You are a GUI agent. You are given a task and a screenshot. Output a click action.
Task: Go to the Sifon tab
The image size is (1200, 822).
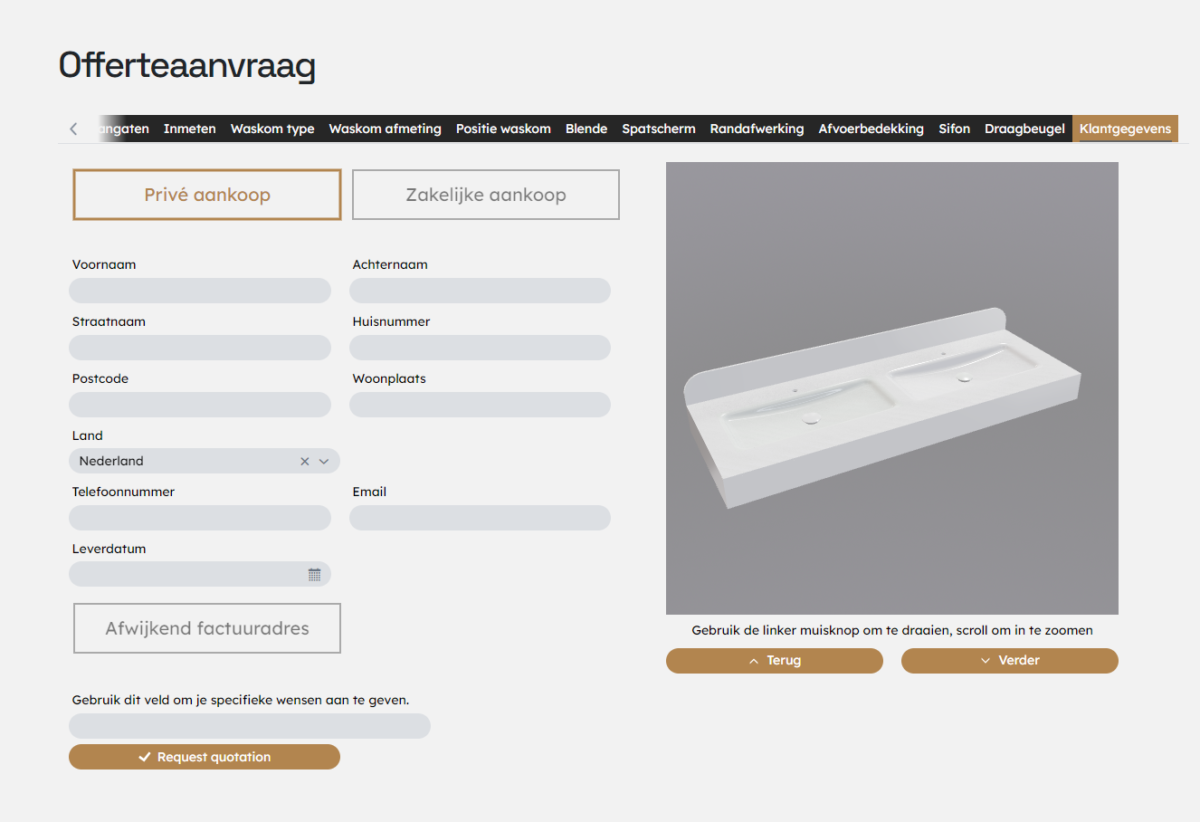click(954, 129)
